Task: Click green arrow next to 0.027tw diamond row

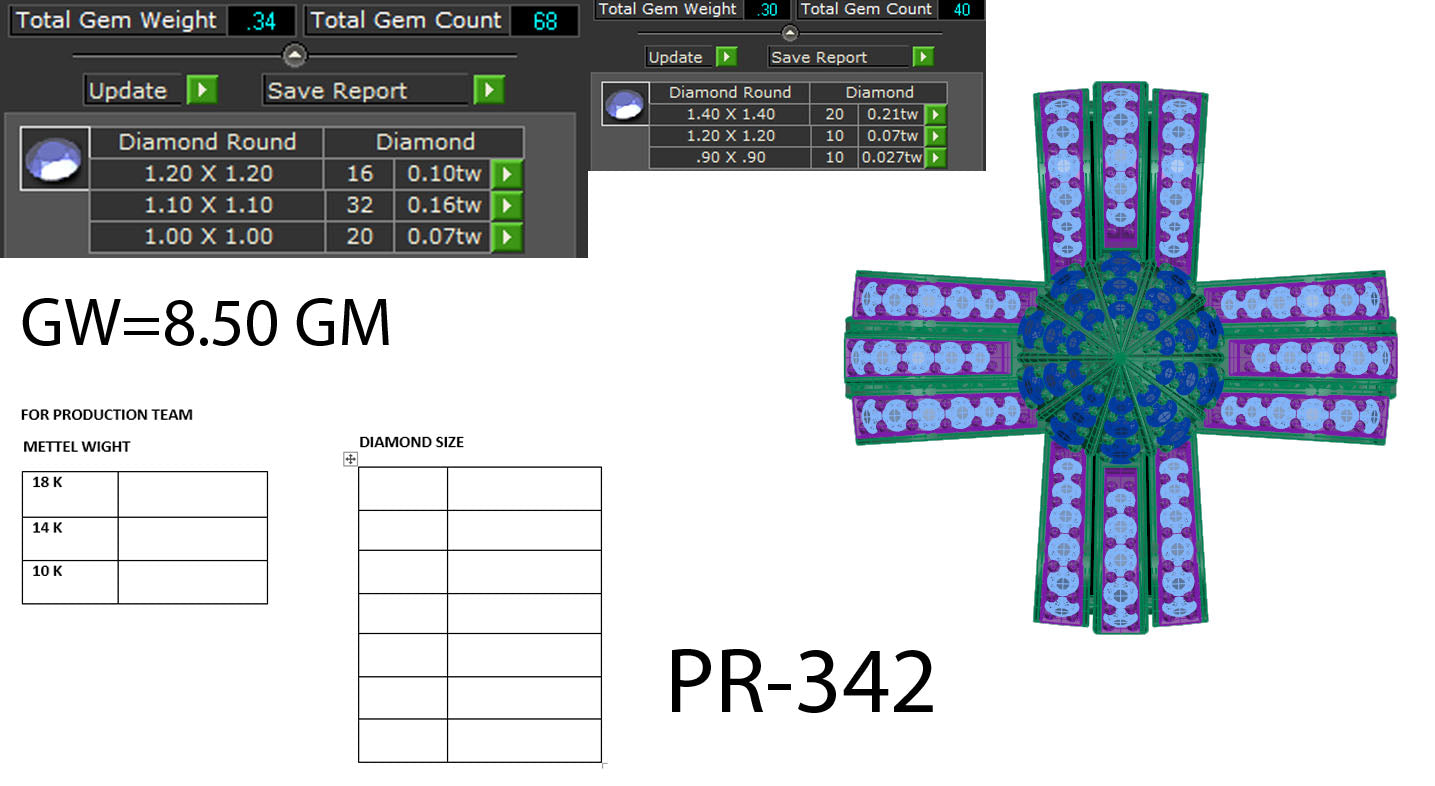Action: (934, 156)
